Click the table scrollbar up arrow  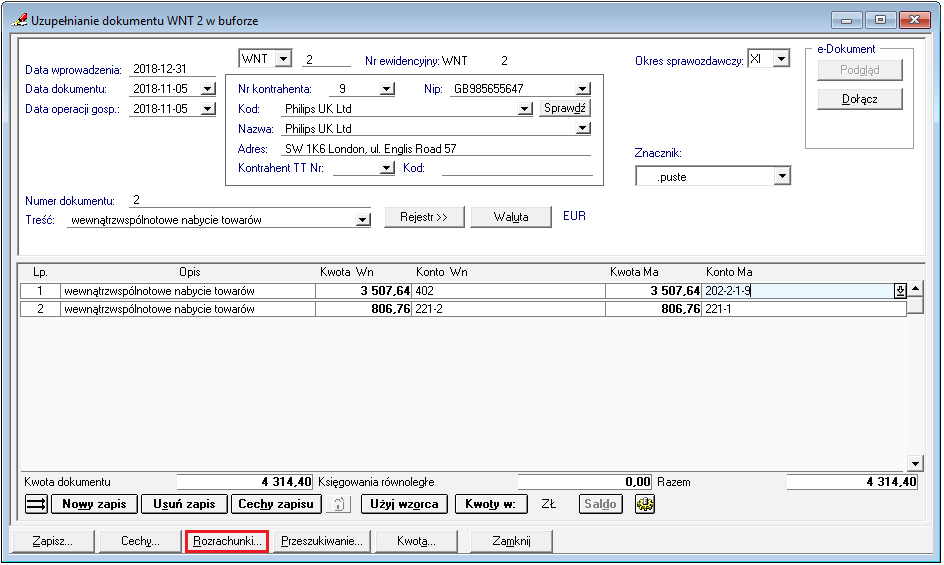coord(915,289)
